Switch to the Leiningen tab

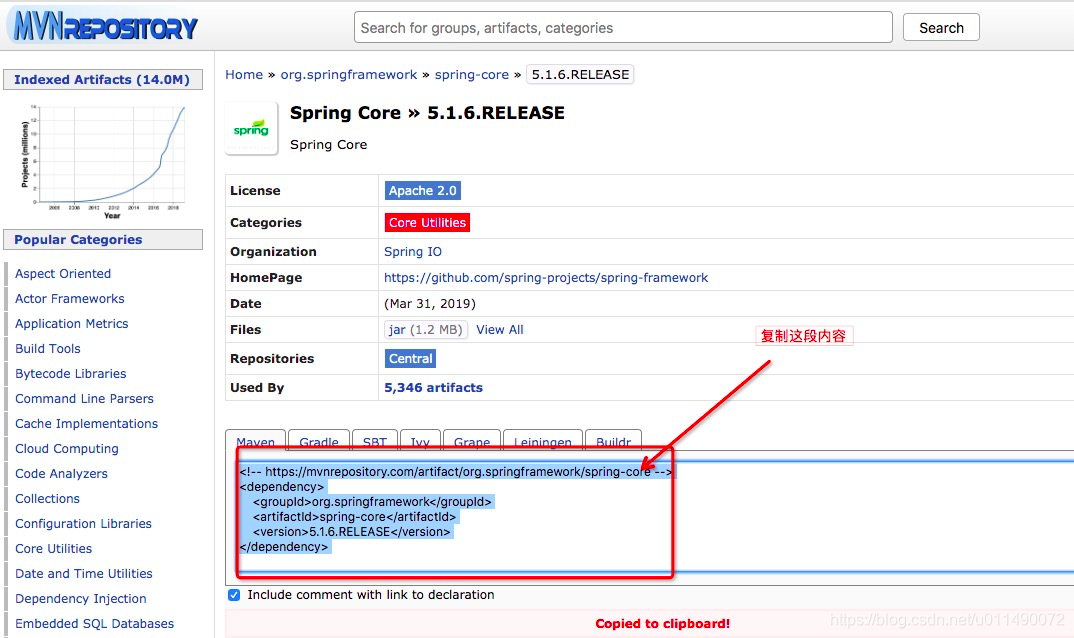[x=542, y=441]
